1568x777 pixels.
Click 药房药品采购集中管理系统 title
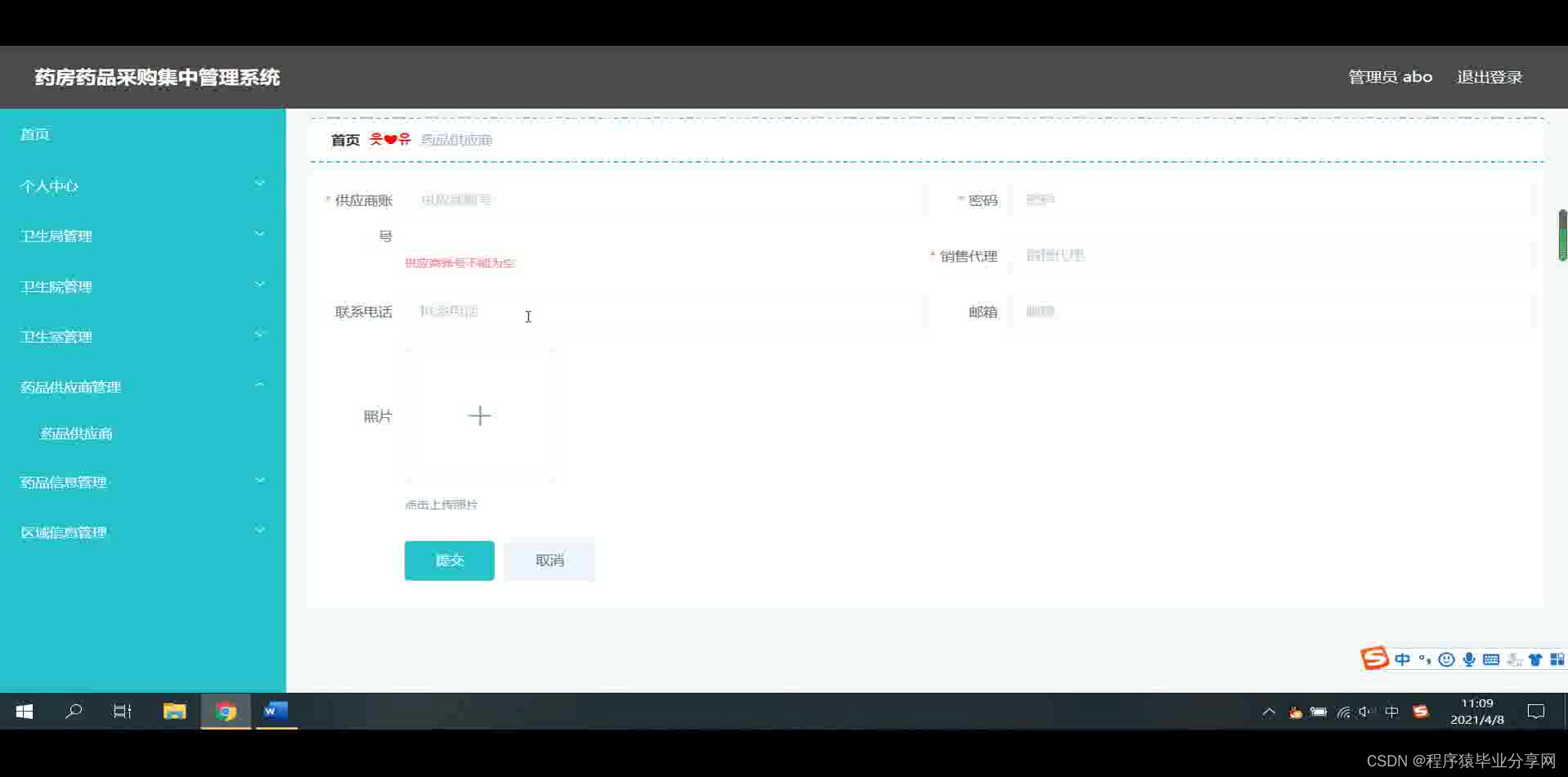pos(158,77)
